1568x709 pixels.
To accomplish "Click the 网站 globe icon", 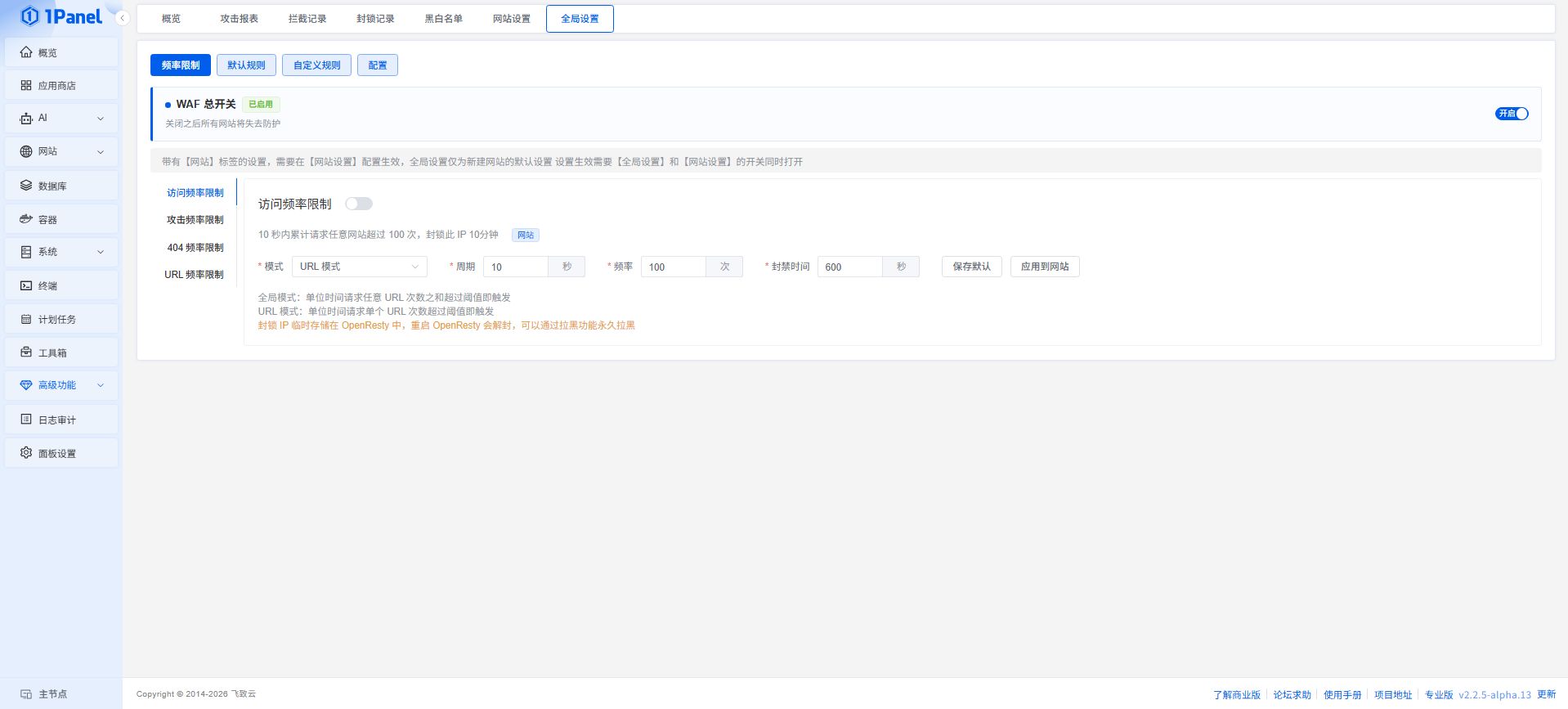I will tap(26, 151).
